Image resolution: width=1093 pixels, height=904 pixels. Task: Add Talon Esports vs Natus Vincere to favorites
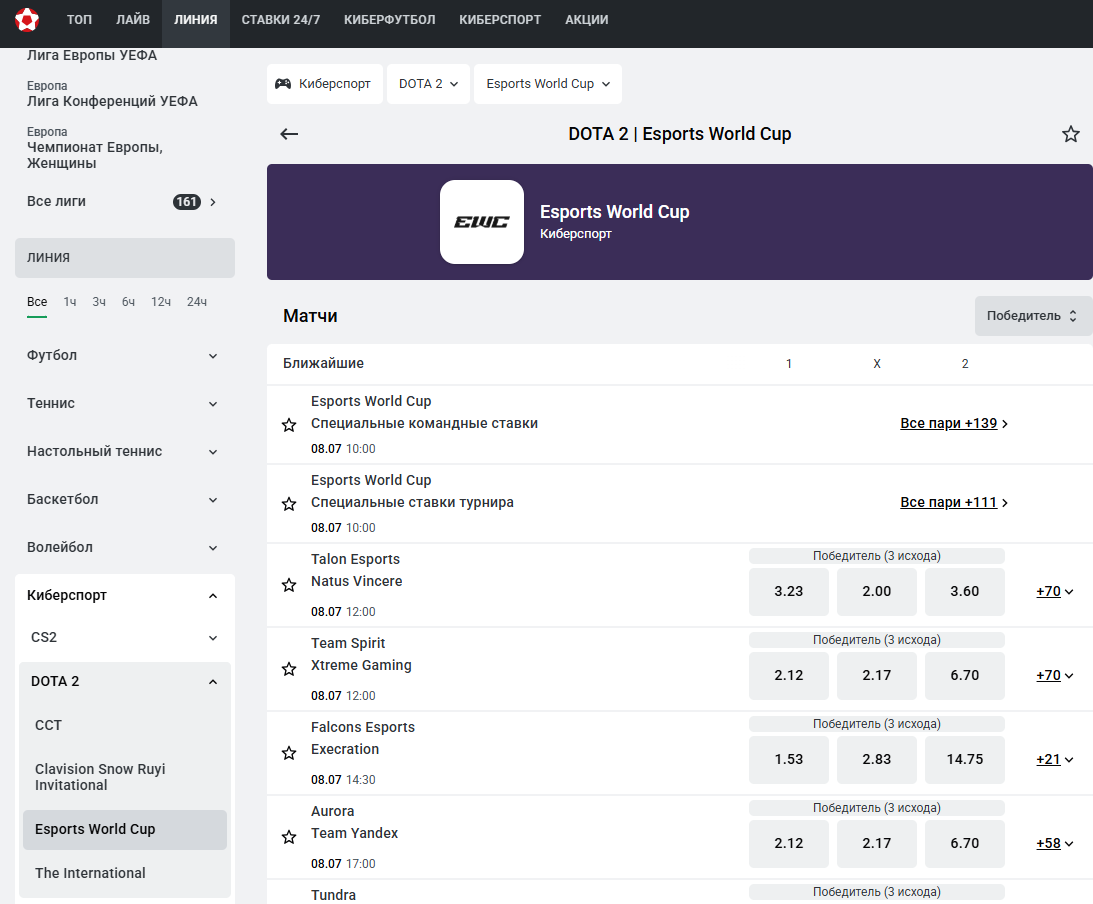(289, 585)
